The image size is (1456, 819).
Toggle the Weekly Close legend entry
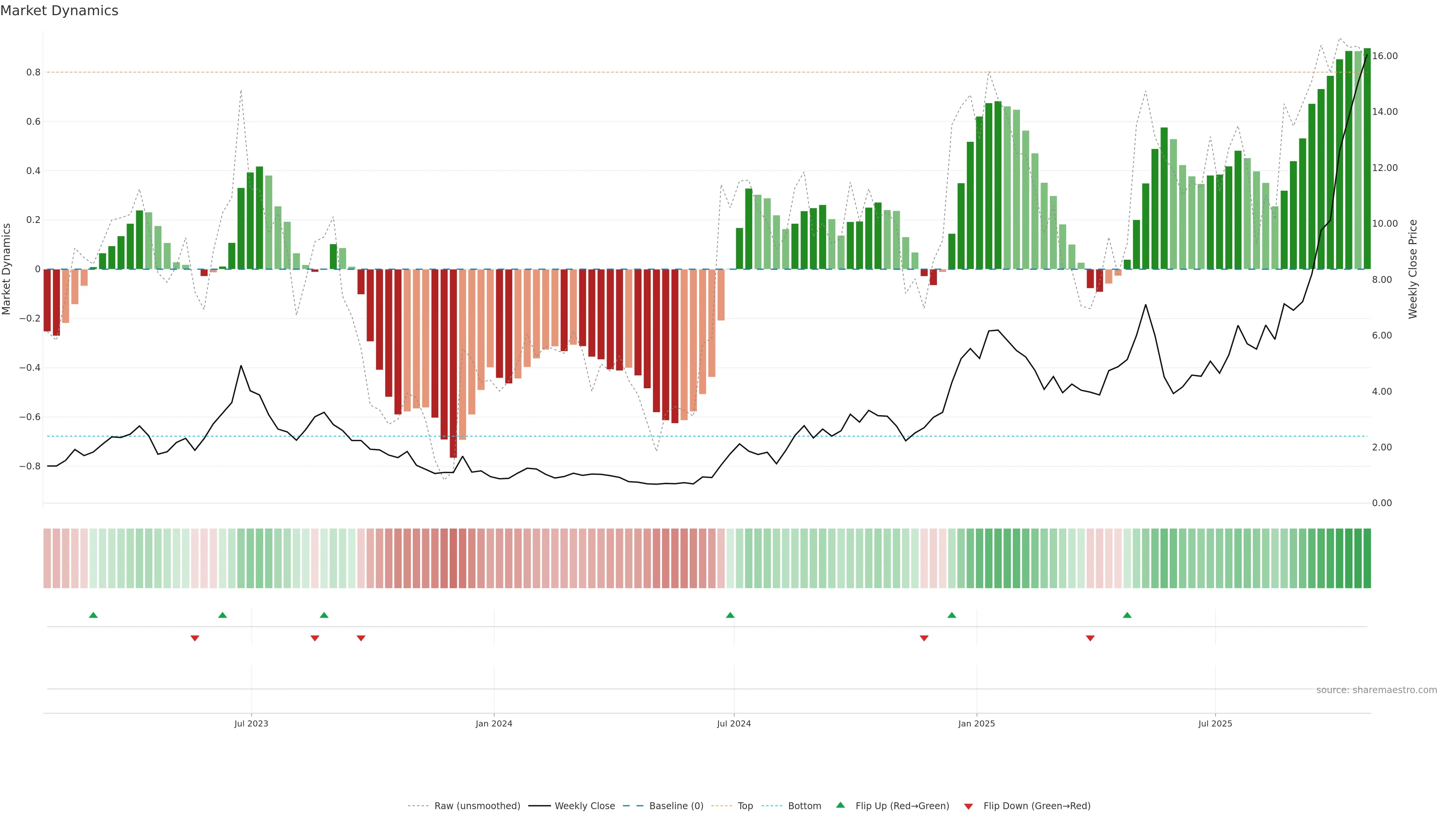click(x=584, y=806)
